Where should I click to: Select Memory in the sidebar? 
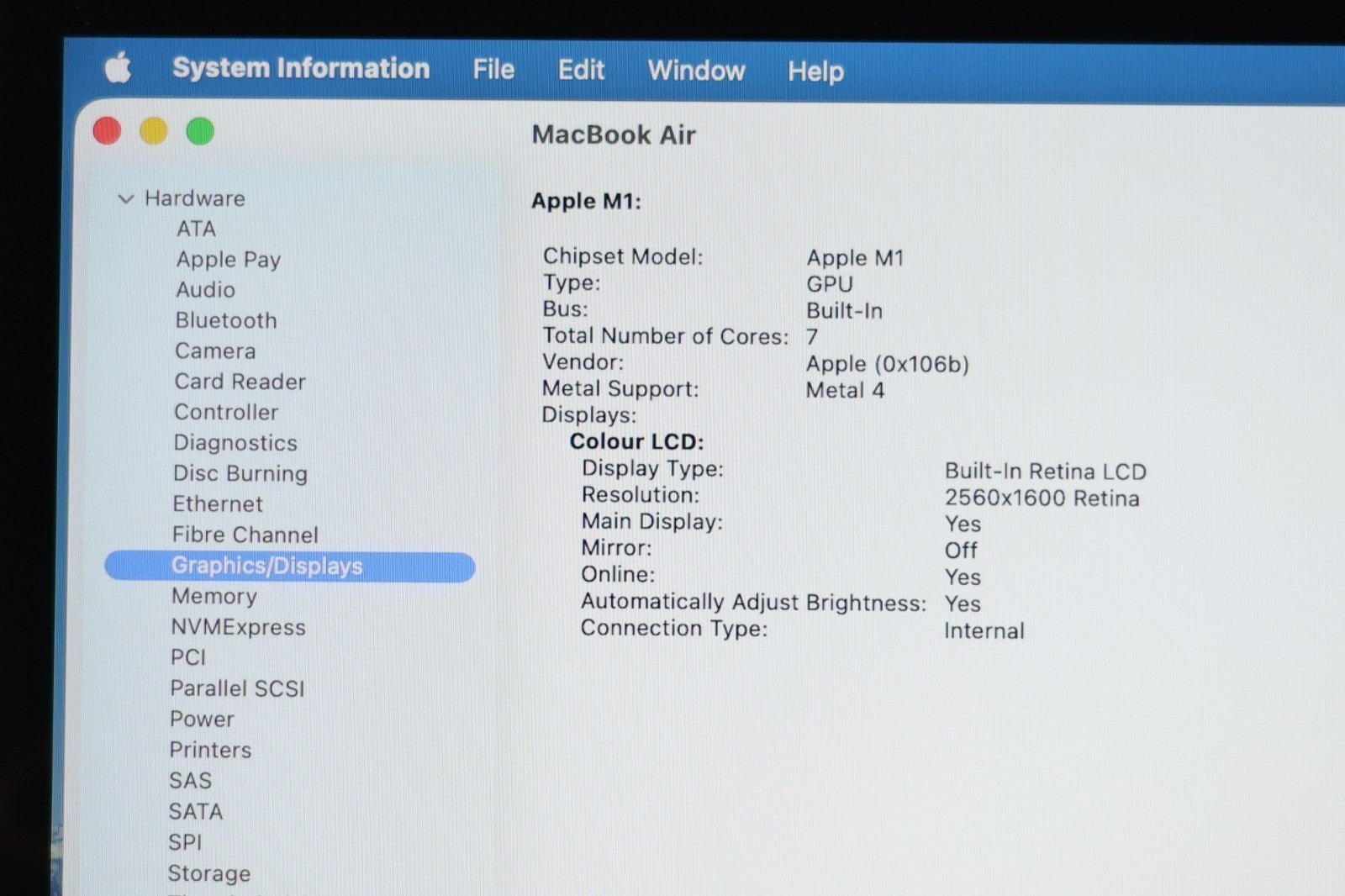[214, 596]
